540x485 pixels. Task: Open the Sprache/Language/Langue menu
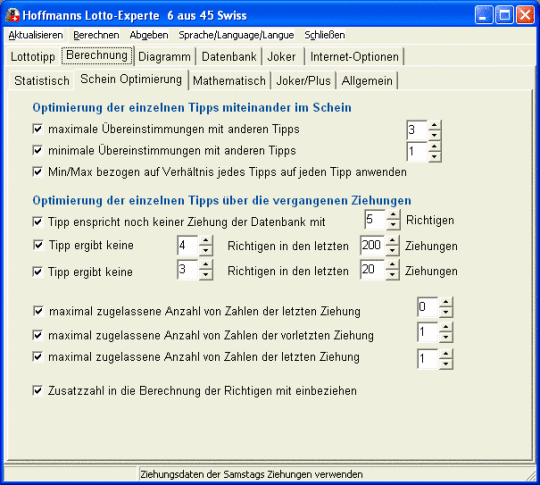[x=236, y=35]
